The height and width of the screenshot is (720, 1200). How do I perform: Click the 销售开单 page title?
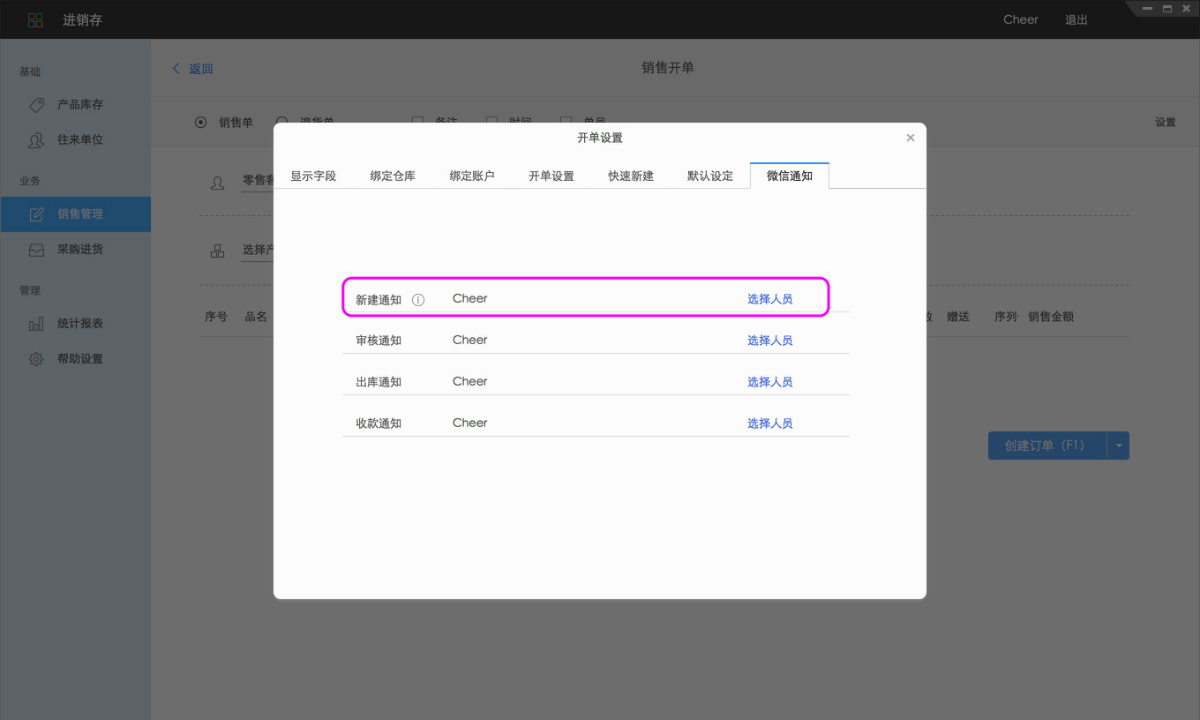668,68
